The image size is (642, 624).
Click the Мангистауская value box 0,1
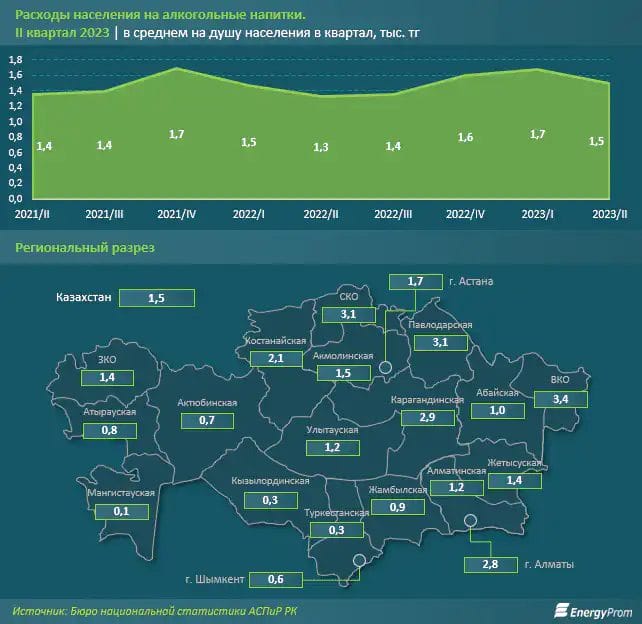point(120,512)
